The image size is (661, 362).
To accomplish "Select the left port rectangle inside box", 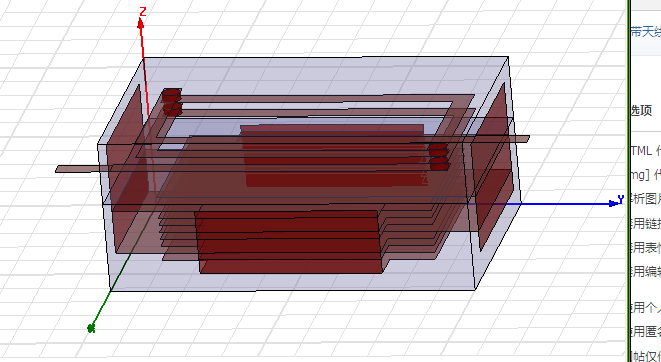I will coord(125,169).
